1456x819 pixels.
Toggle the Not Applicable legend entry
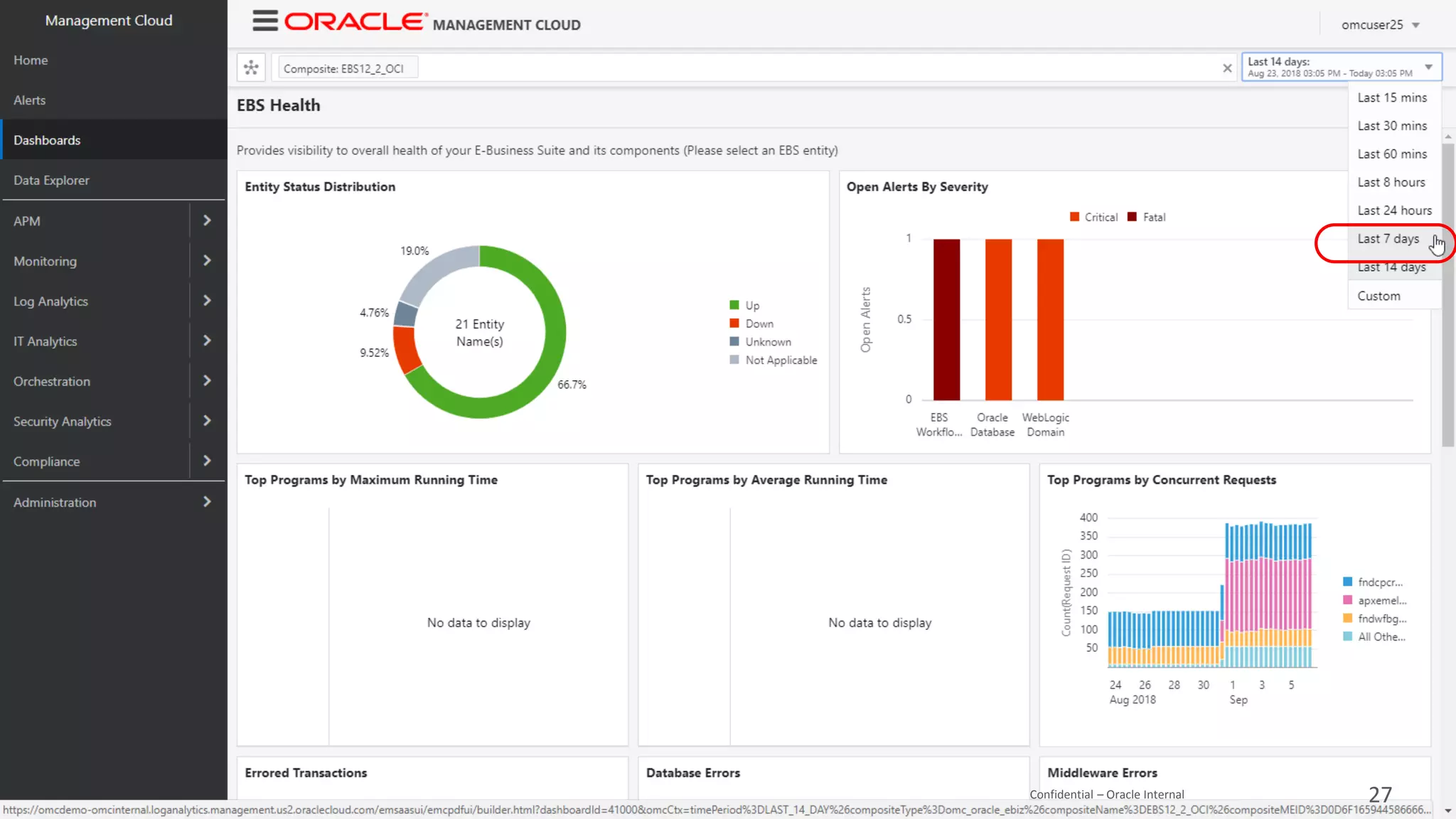tap(773, 360)
